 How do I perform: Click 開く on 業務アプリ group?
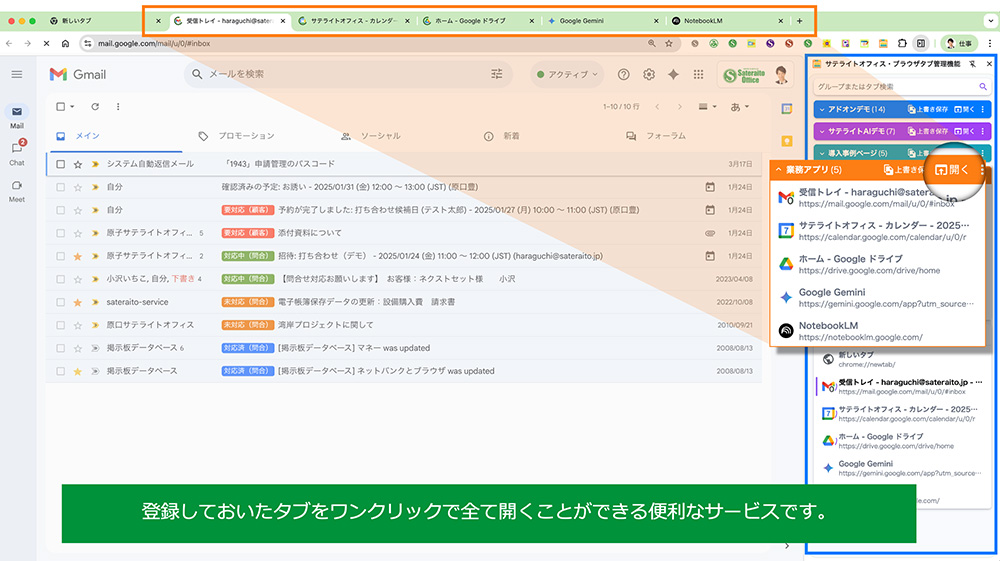tap(952, 170)
